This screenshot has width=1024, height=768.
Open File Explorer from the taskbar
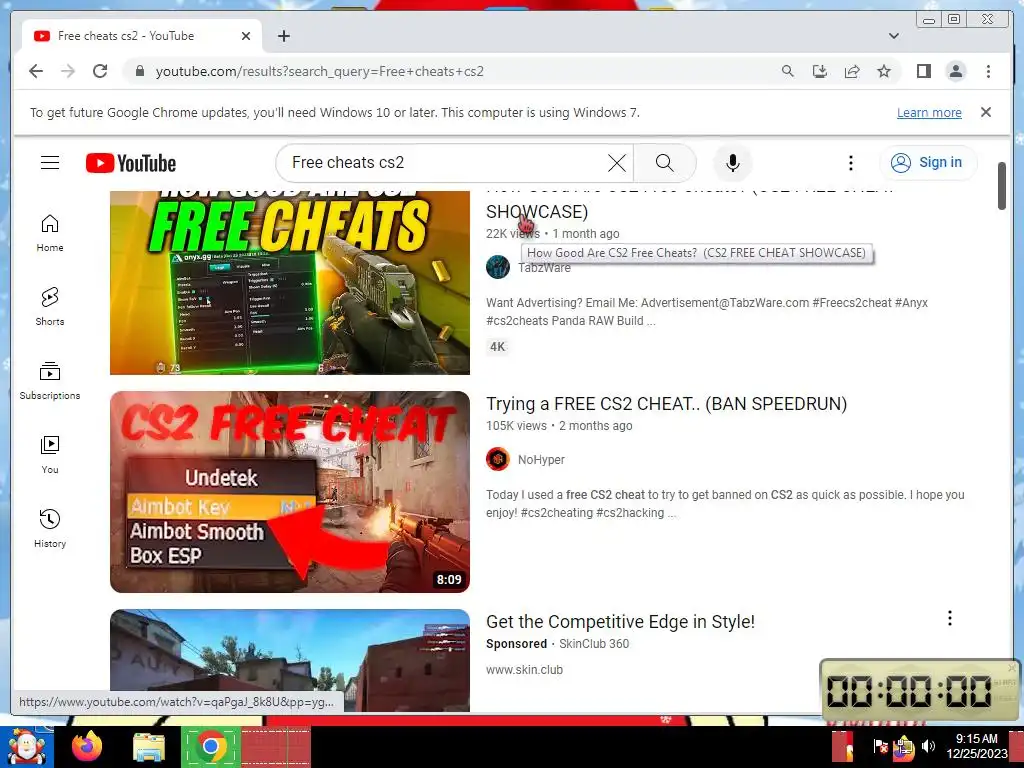(x=149, y=747)
